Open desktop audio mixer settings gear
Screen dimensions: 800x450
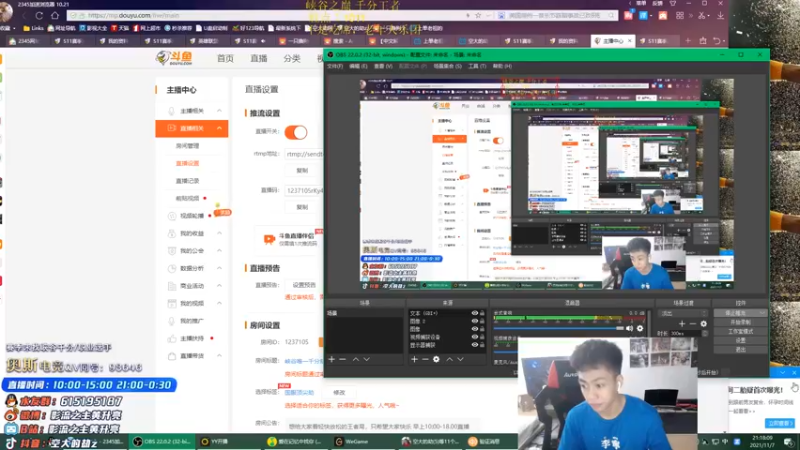click(640, 329)
